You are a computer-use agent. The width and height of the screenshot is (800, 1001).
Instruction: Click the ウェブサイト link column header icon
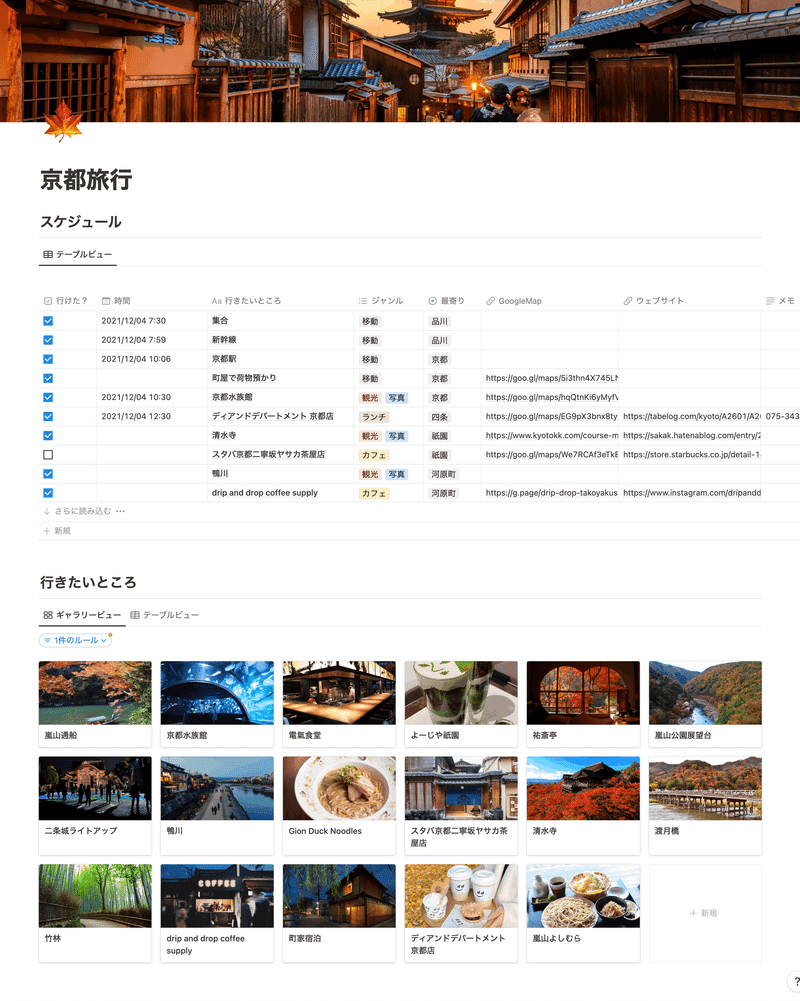point(628,301)
